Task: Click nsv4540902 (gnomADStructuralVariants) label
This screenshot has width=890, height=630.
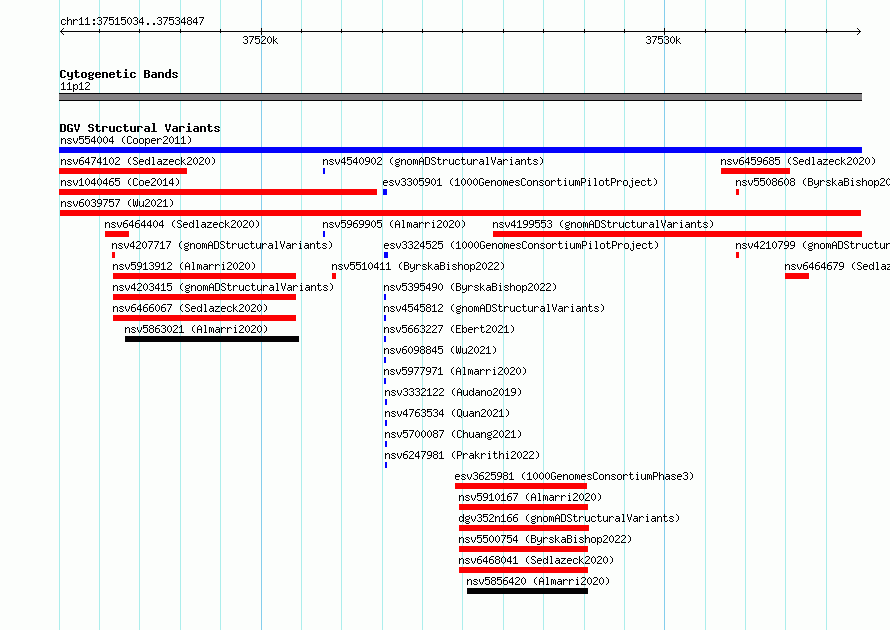Action: pyautogui.click(x=433, y=161)
